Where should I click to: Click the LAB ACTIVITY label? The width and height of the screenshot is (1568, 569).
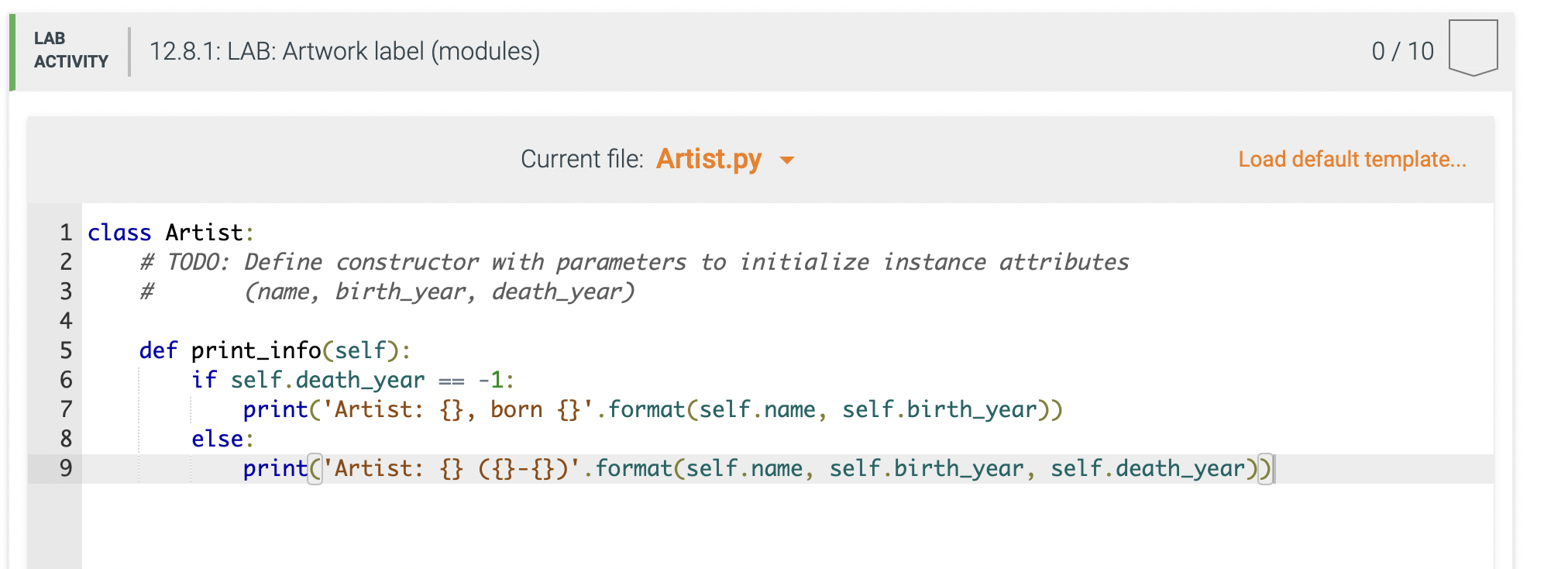(x=70, y=50)
